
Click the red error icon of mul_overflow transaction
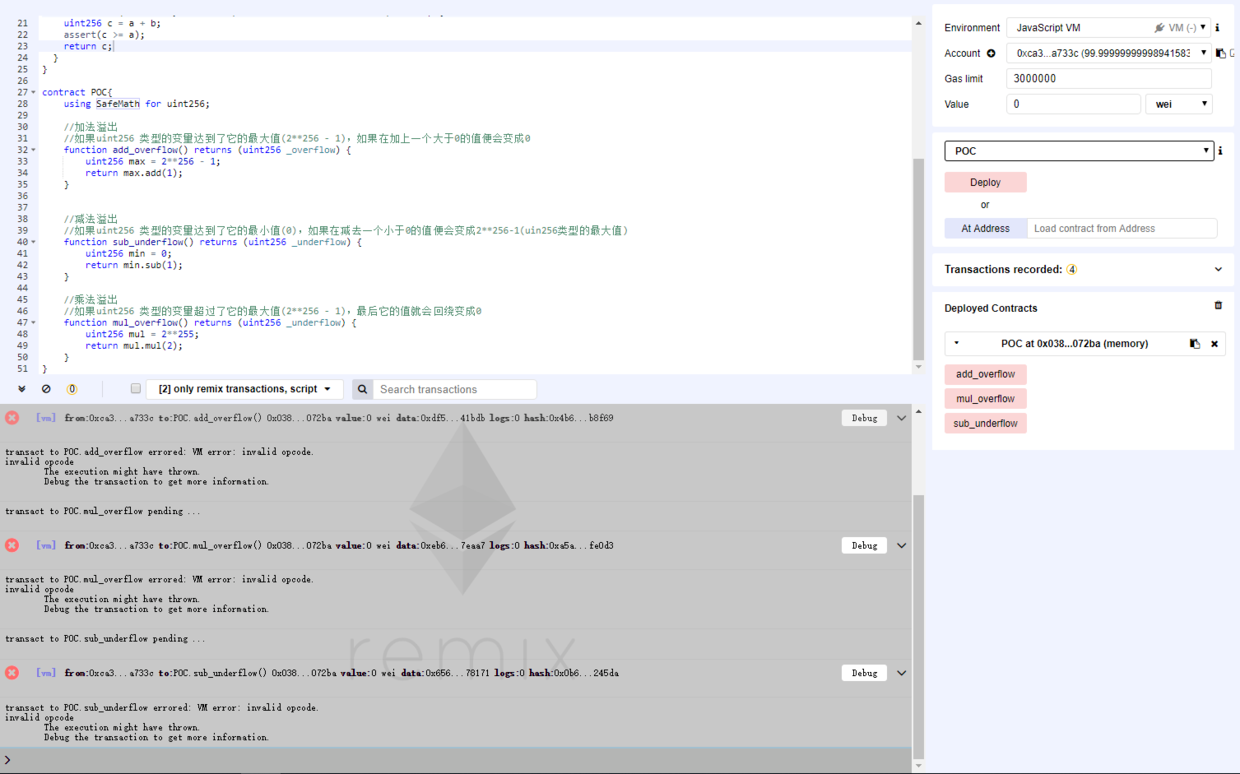(12, 545)
